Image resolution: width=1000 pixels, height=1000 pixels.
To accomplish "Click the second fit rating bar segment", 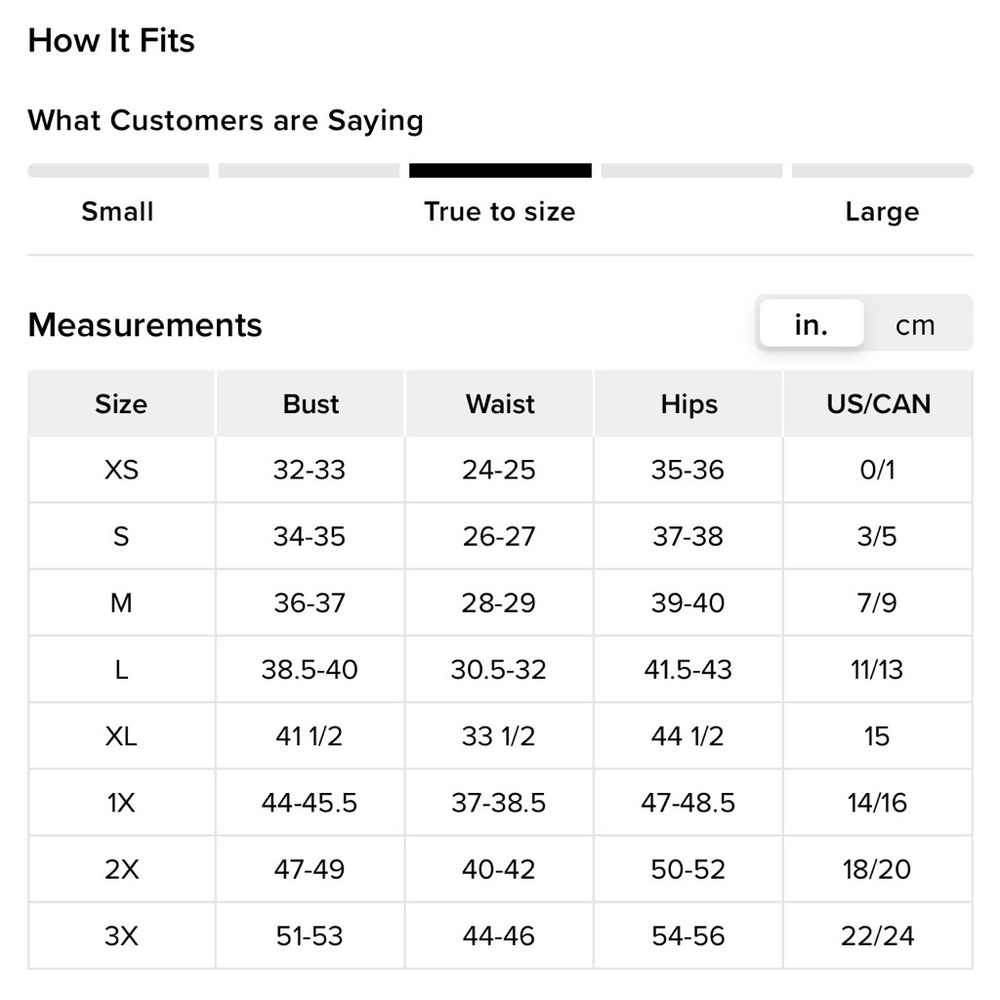I will pyautogui.click(x=309, y=171).
